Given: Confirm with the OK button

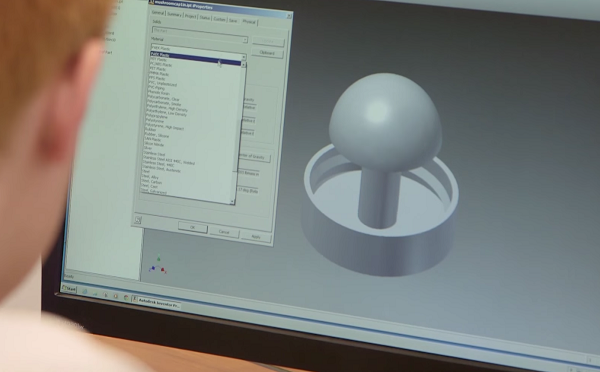Looking at the screenshot, I should (192, 227).
